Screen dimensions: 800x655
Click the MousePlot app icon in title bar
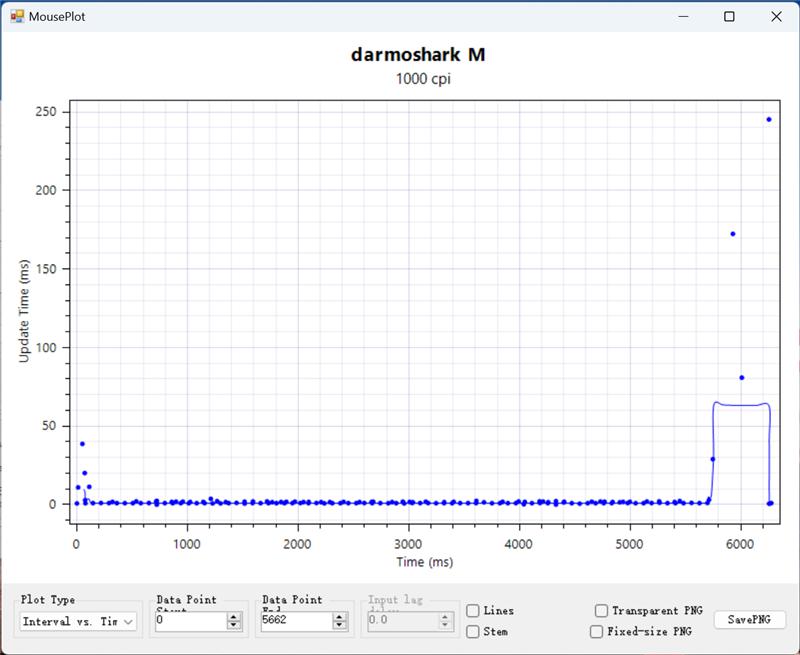(x=16, y=16)
